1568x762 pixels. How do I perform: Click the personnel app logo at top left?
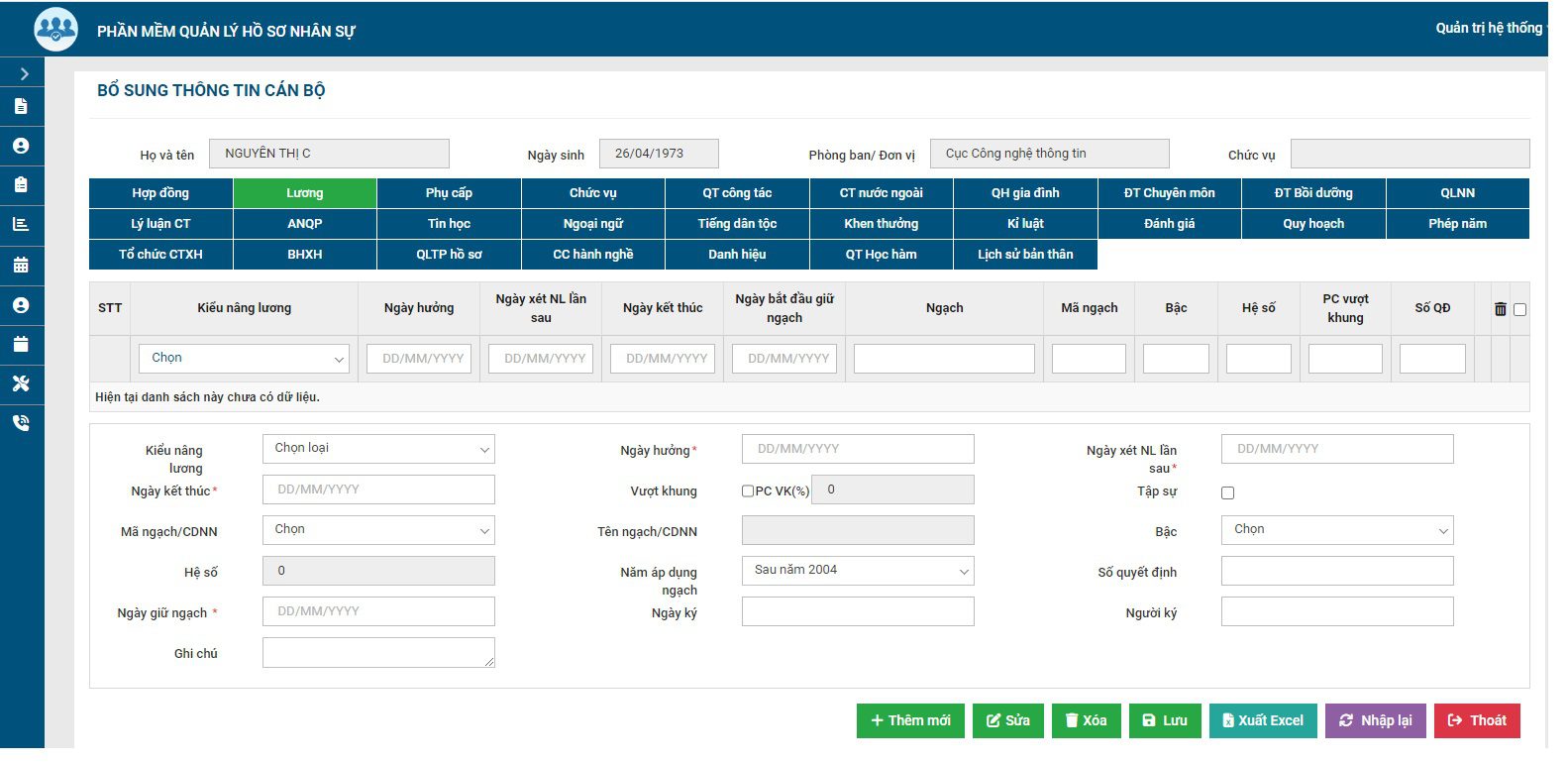pyautogui.click(x=55, y=30)
